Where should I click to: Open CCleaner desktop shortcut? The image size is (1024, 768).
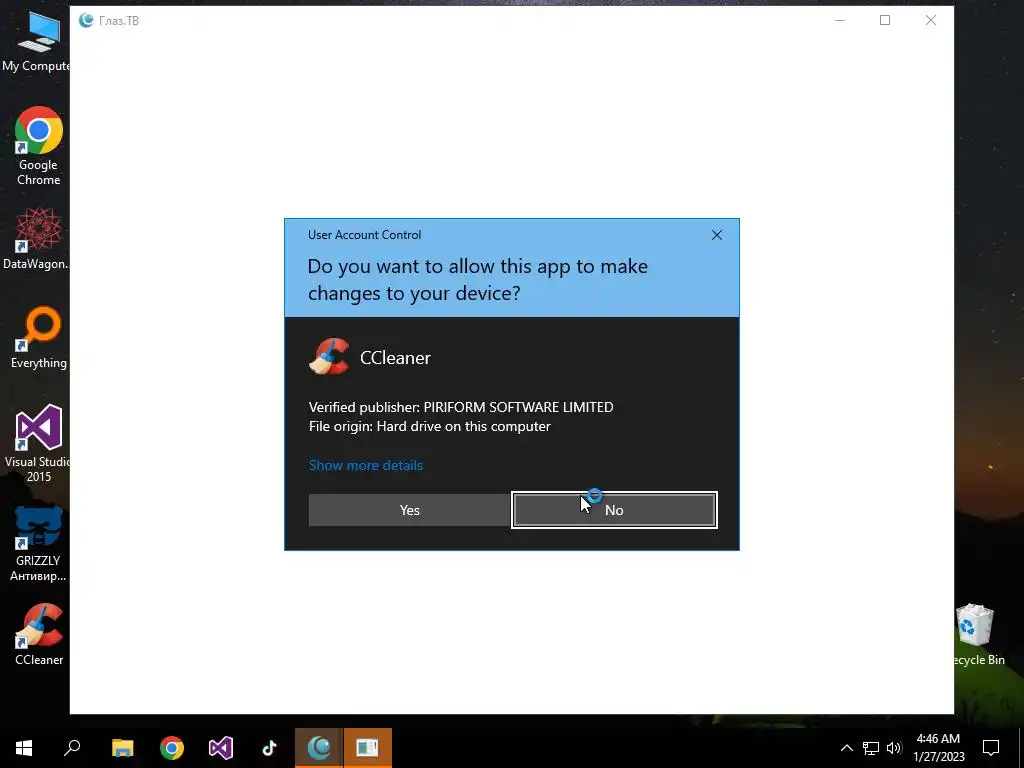click(39, 634)
